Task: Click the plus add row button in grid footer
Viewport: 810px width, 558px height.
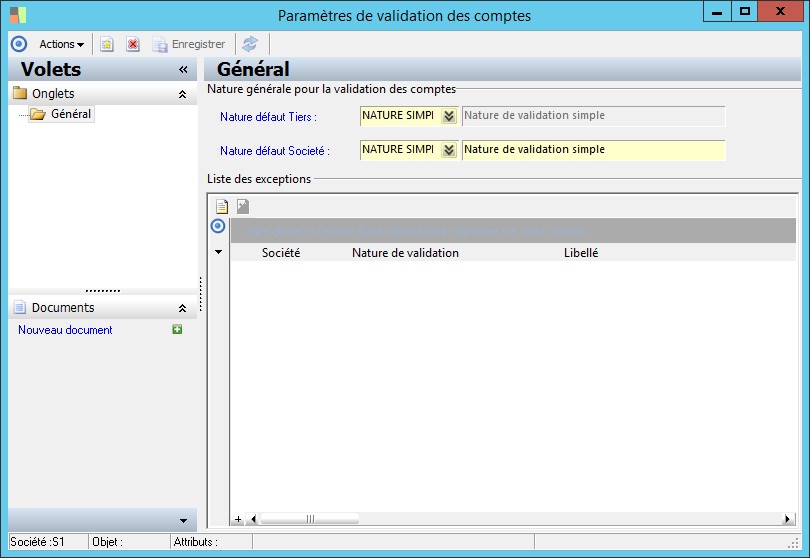Action: tap(238, 519)
